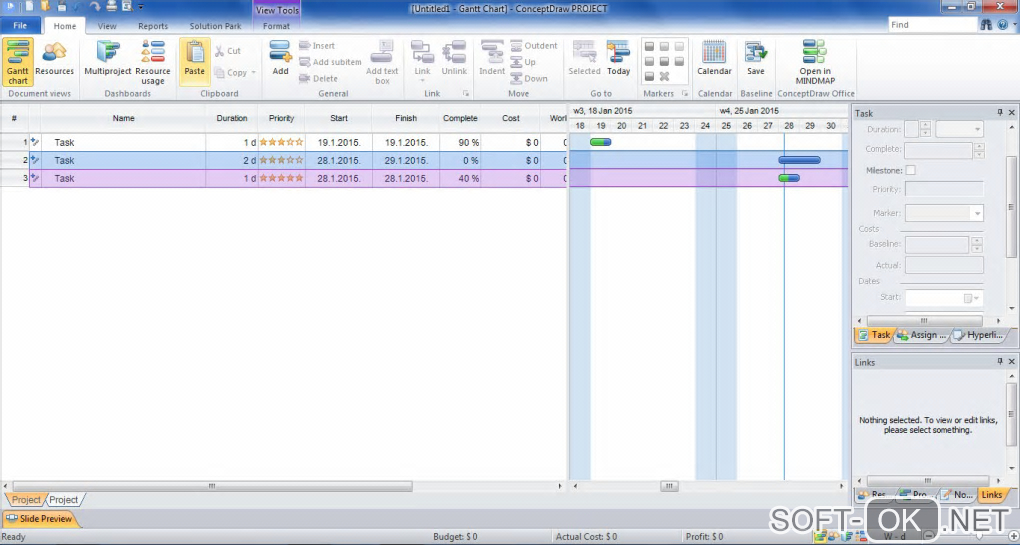Switch to the Hyperlinks panel tab
This screenshot has width=1020, height=545.
coord(980,335)
